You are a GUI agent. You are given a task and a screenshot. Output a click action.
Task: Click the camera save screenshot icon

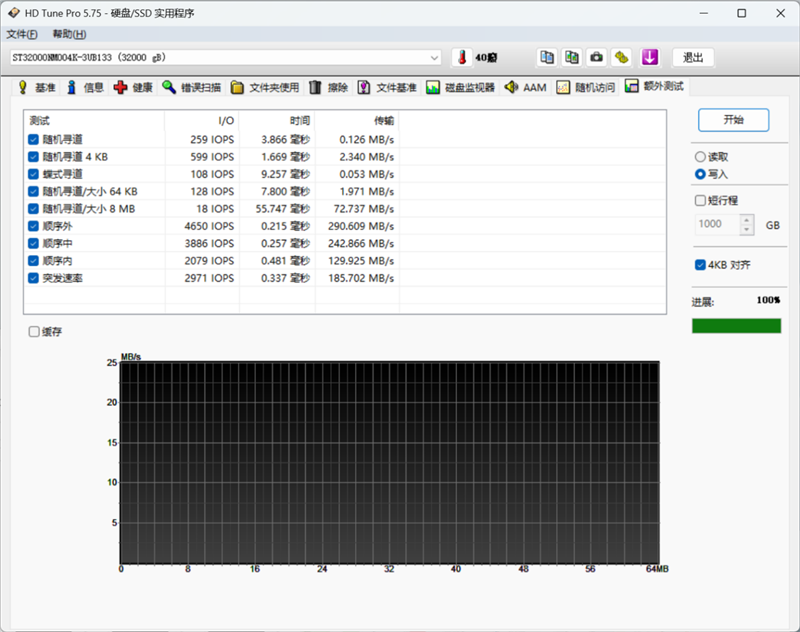597,57
